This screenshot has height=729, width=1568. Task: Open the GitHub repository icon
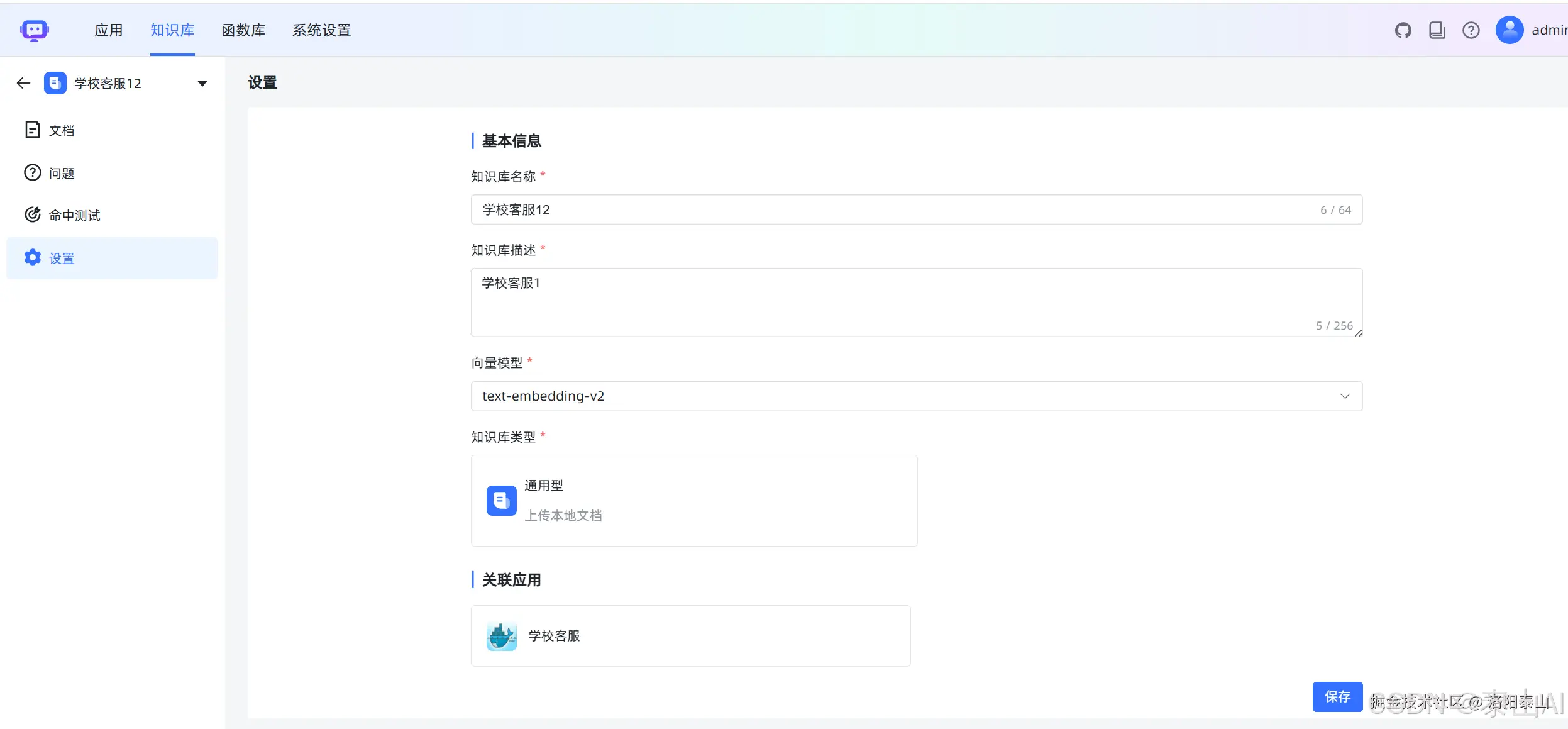(x=1403, y=30)
